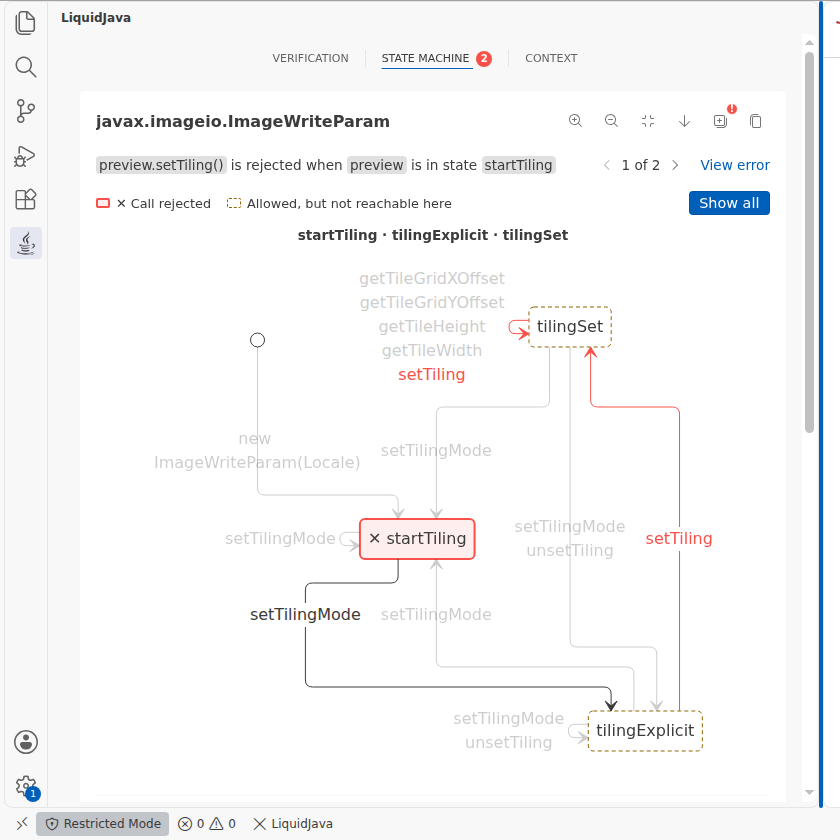The width and height of the screenshot is (840, 840).
Task: Click the View error link
Action: [734, 165]
